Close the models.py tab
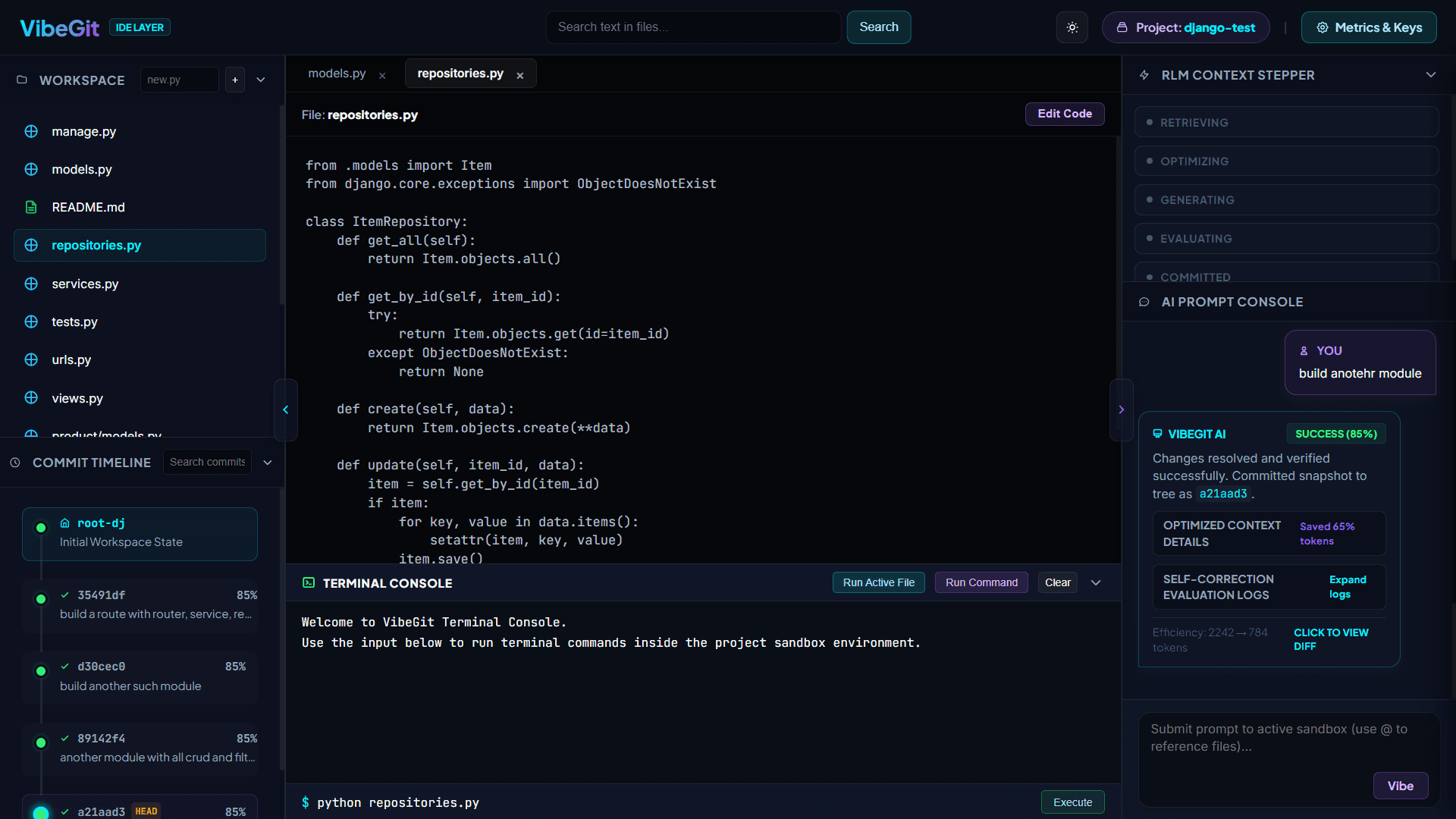Screen dimensions: 1456x819 382,75
